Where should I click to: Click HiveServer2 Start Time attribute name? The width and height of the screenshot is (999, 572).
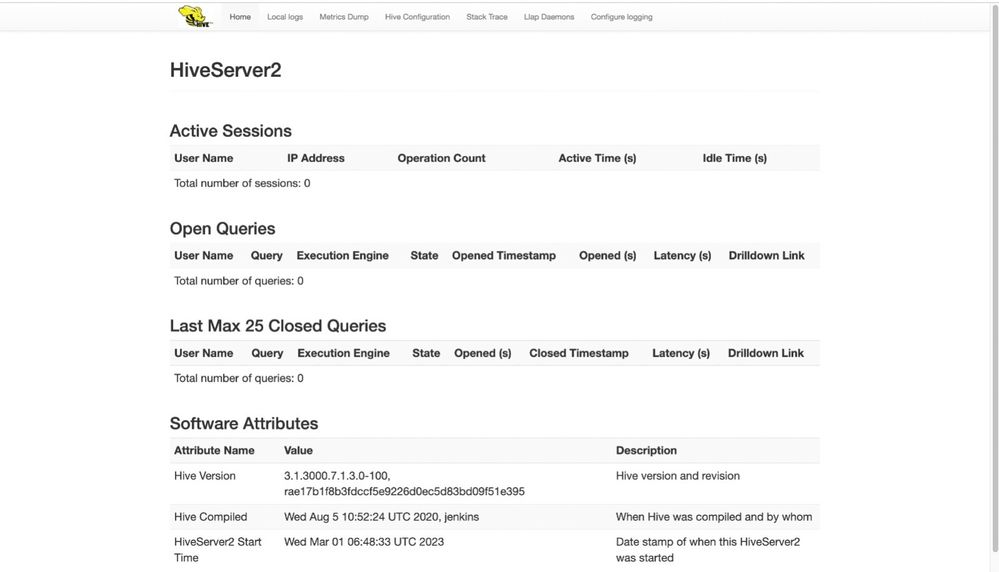coord(218,550)
